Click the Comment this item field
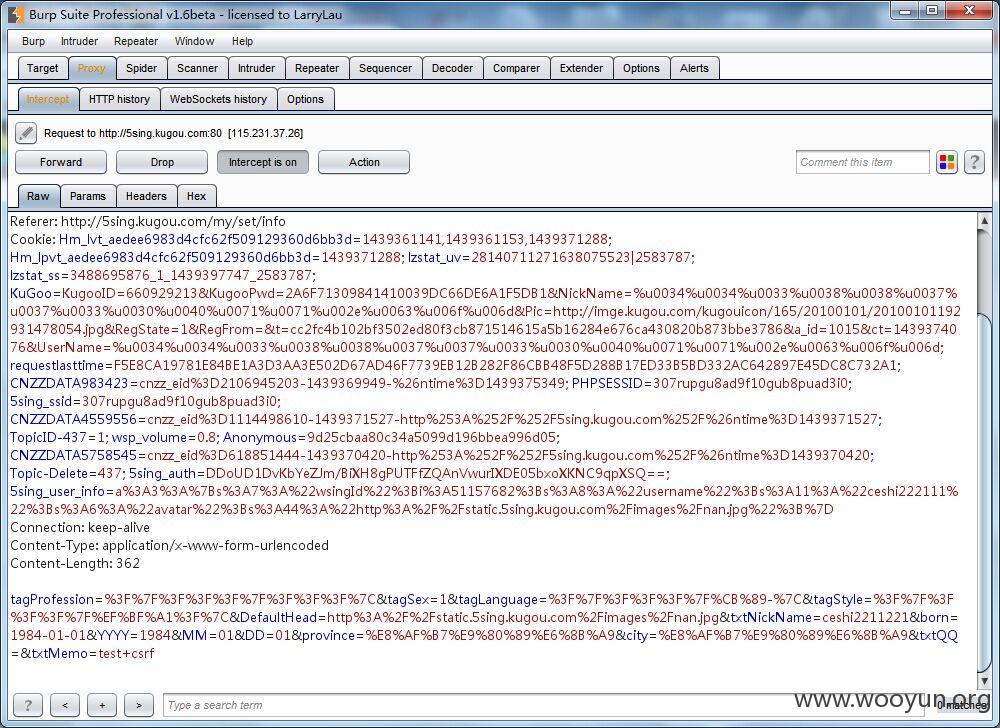 [x=862, y=162]
